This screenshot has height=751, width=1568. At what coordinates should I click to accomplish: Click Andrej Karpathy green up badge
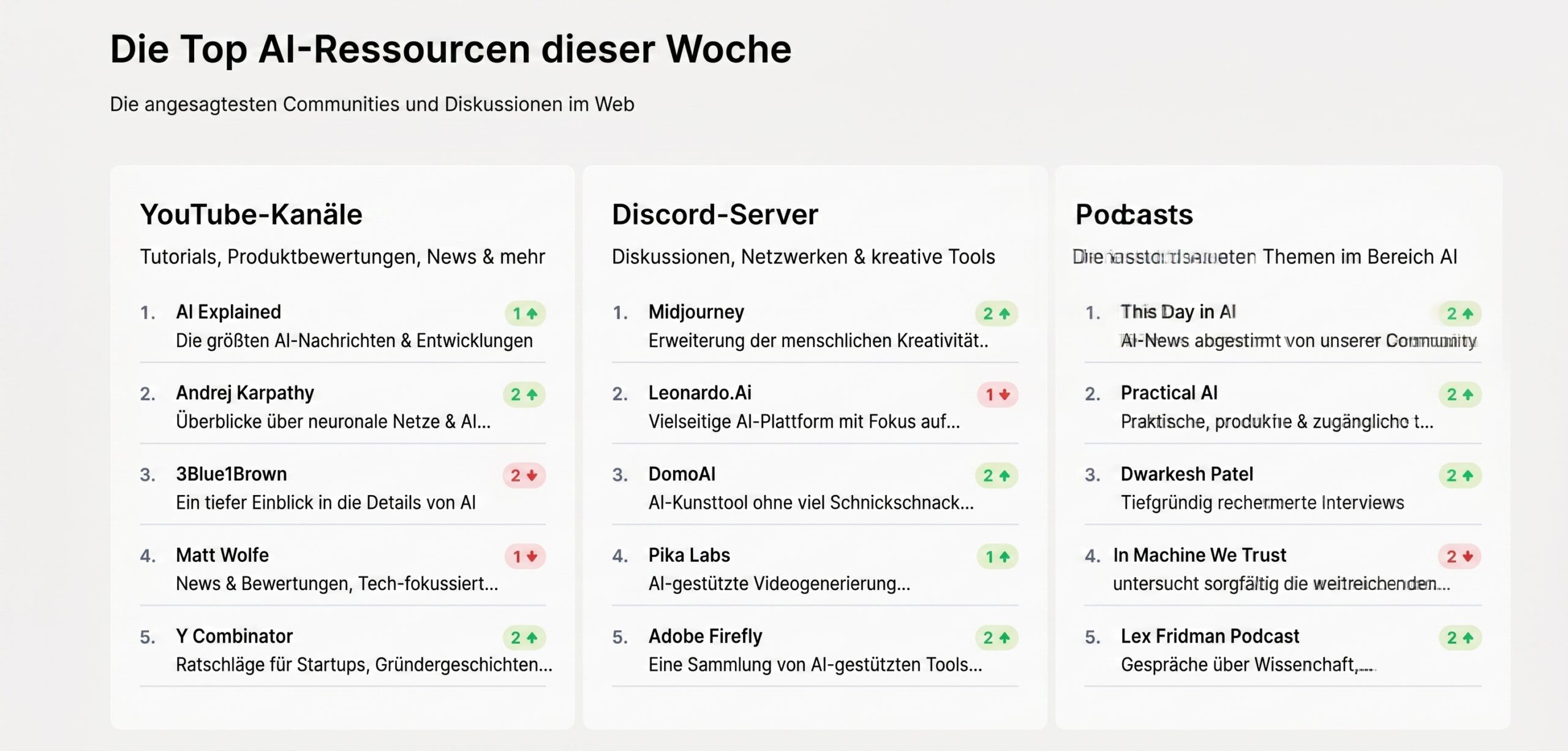coord(524,394)
